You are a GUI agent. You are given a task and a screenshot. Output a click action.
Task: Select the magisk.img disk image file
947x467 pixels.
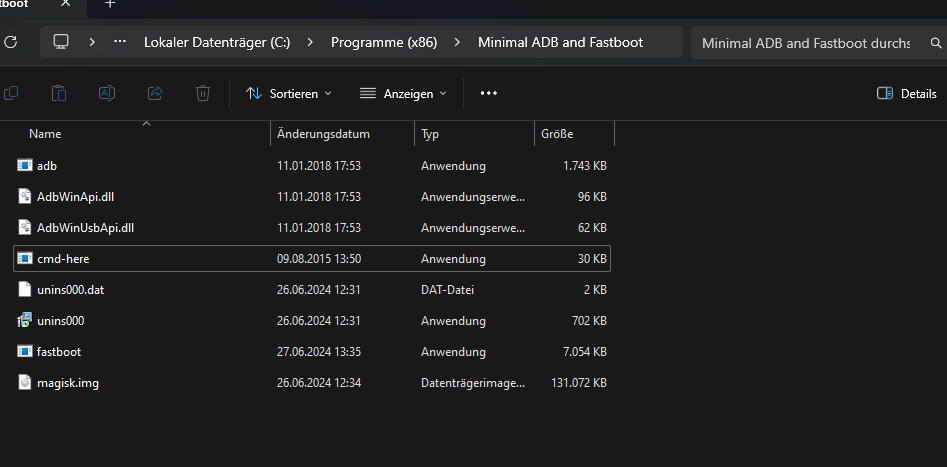pos(67,383)
